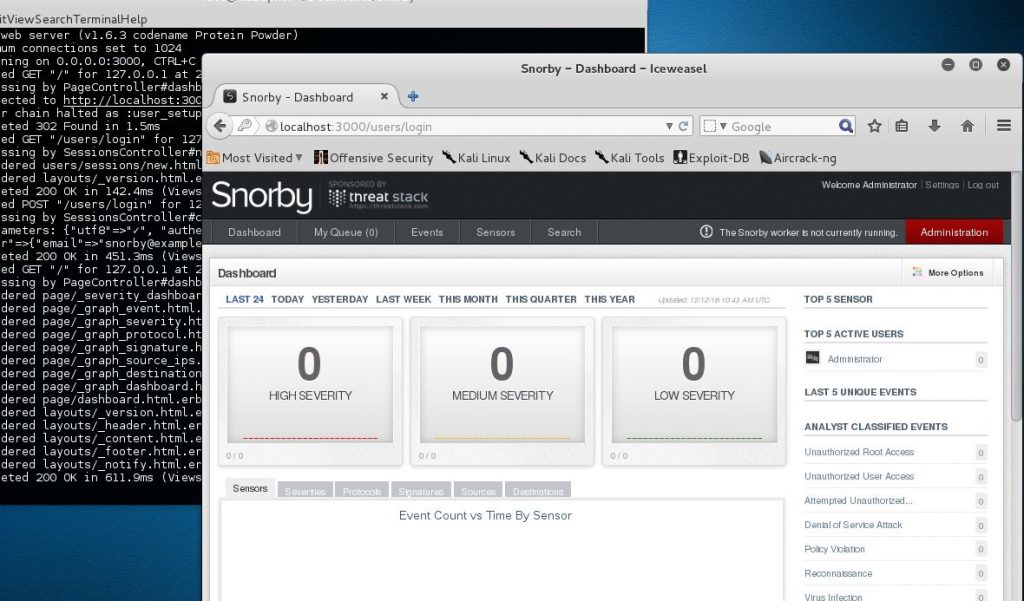
Task: Open the Iceweasel hamburger menu
Action: [x=1003, y=126]
